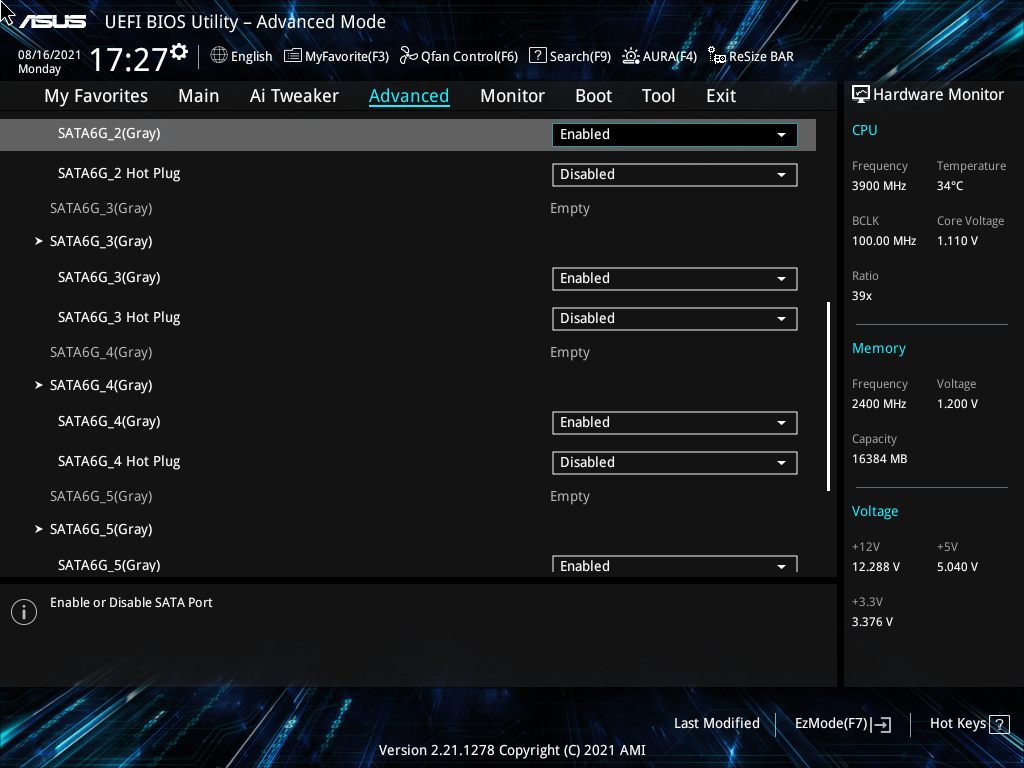Image resolution: width=1024 pixels, height=768 pixels.
Task: Open the SATA6G_3 Hot Plug dropdown
Action: tap(675, 319)
